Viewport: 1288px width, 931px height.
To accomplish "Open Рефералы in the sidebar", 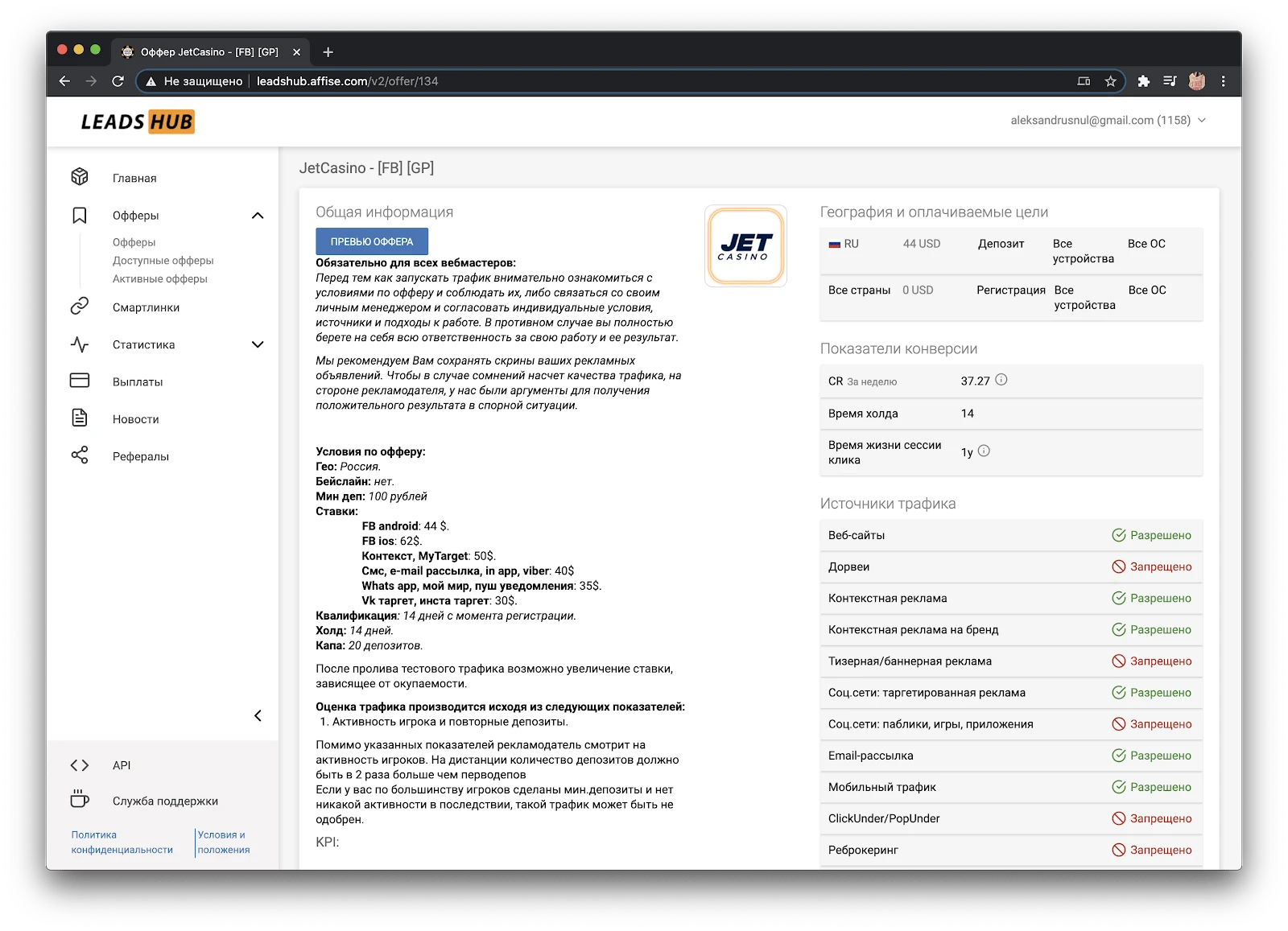I will tap(141, 456).
